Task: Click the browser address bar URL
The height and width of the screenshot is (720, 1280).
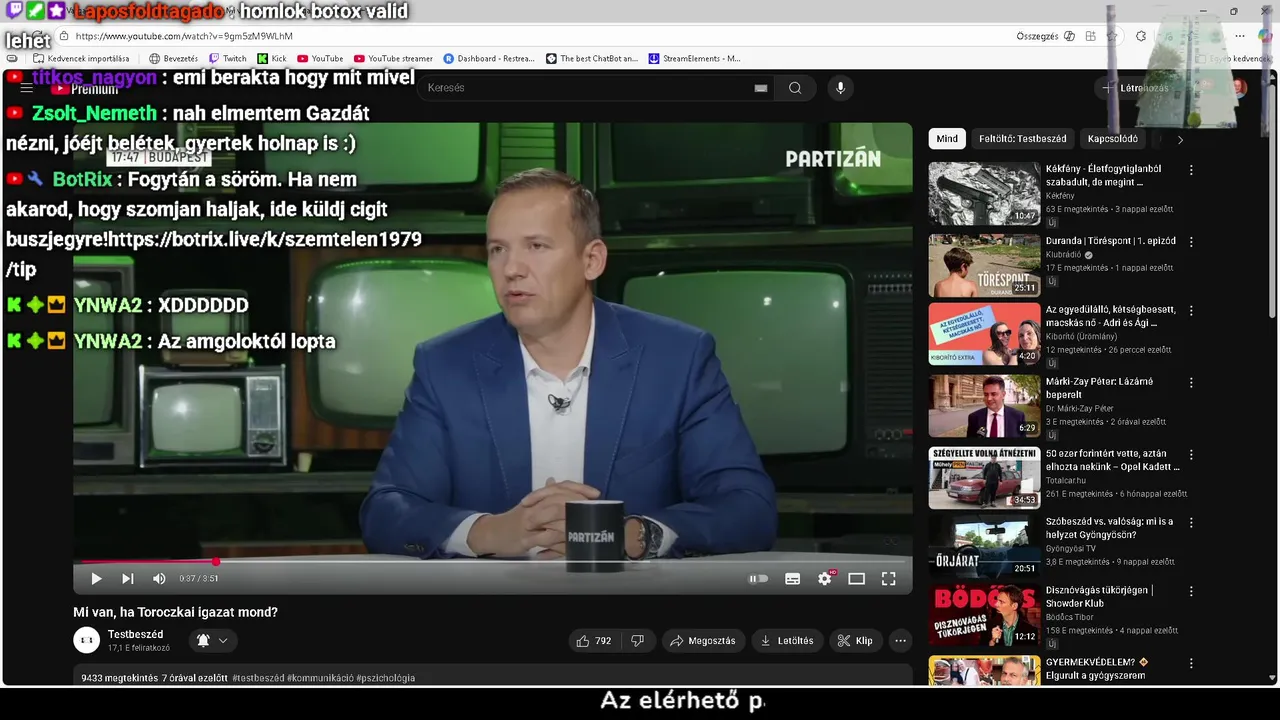Action: coord(184,36)
